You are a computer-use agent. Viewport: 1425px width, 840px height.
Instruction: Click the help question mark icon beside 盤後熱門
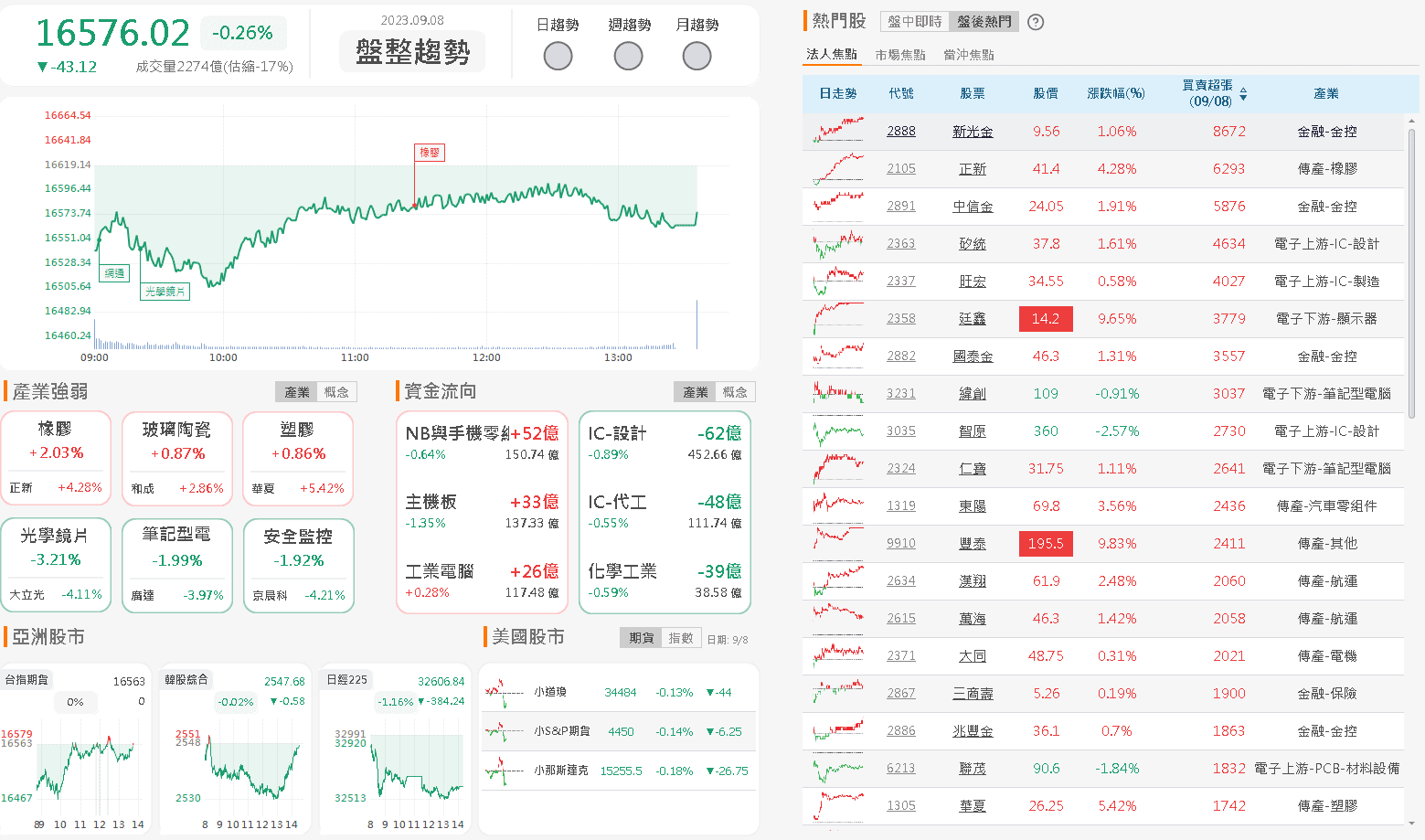click(1036, 22)
